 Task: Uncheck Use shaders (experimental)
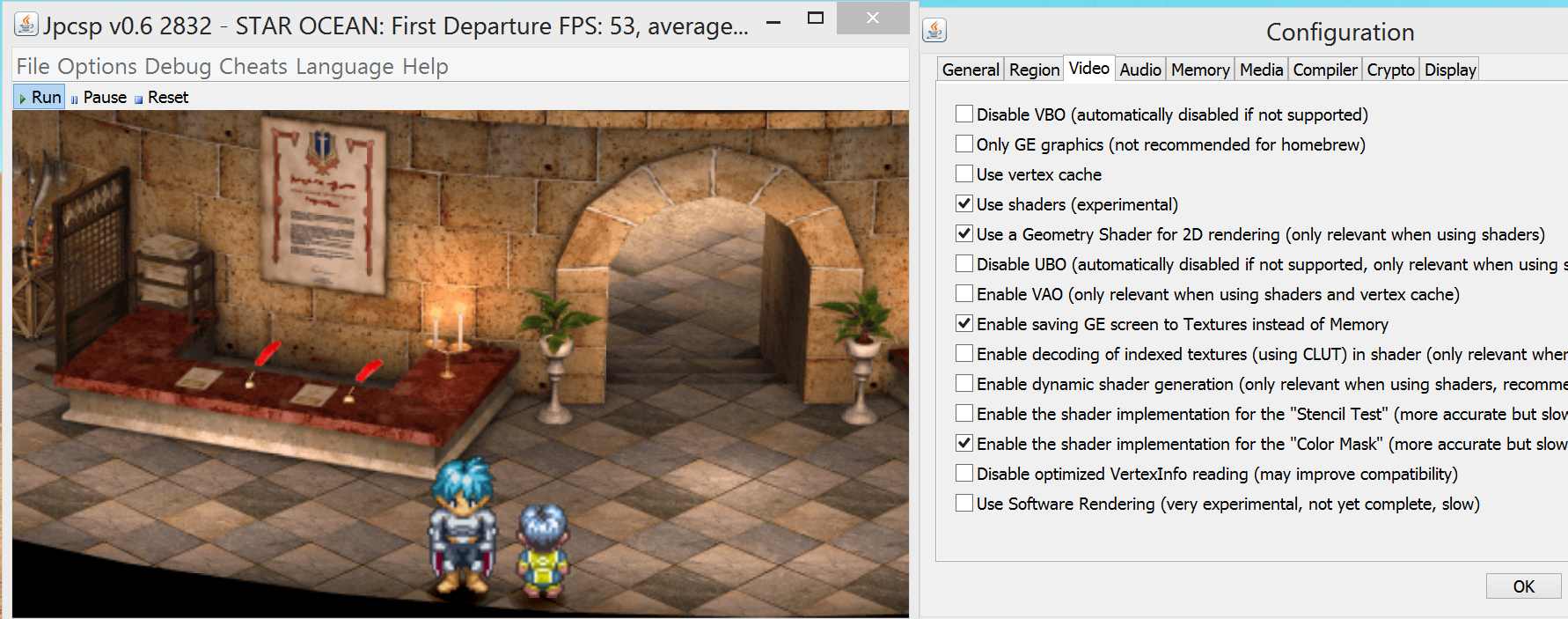pos(964,204)
